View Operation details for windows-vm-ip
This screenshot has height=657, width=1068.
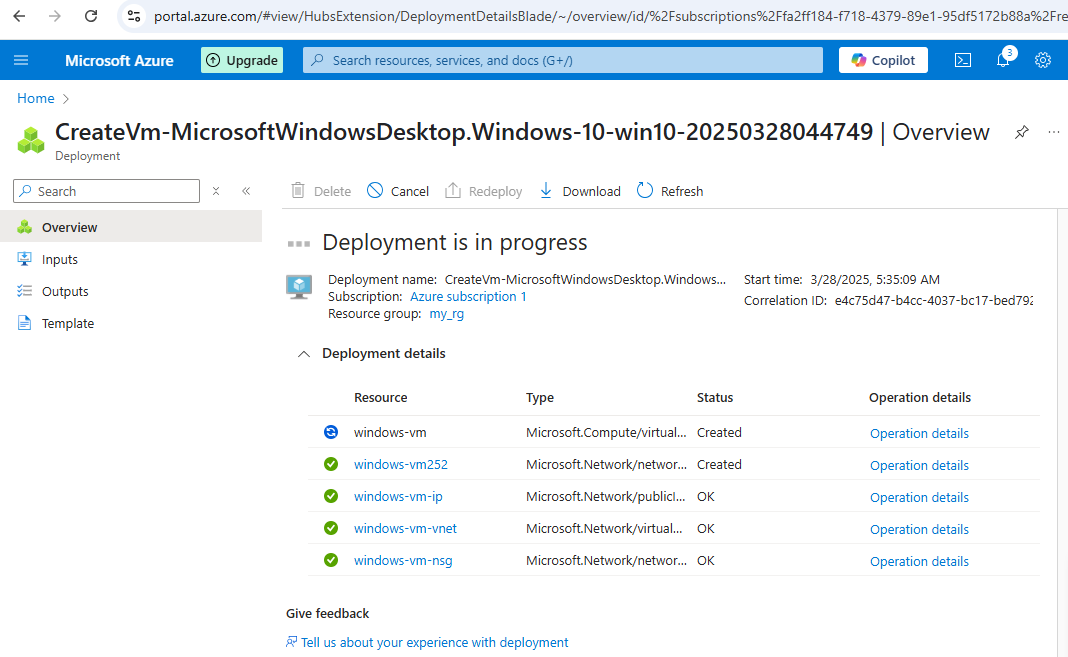click(x=919, y=498)
